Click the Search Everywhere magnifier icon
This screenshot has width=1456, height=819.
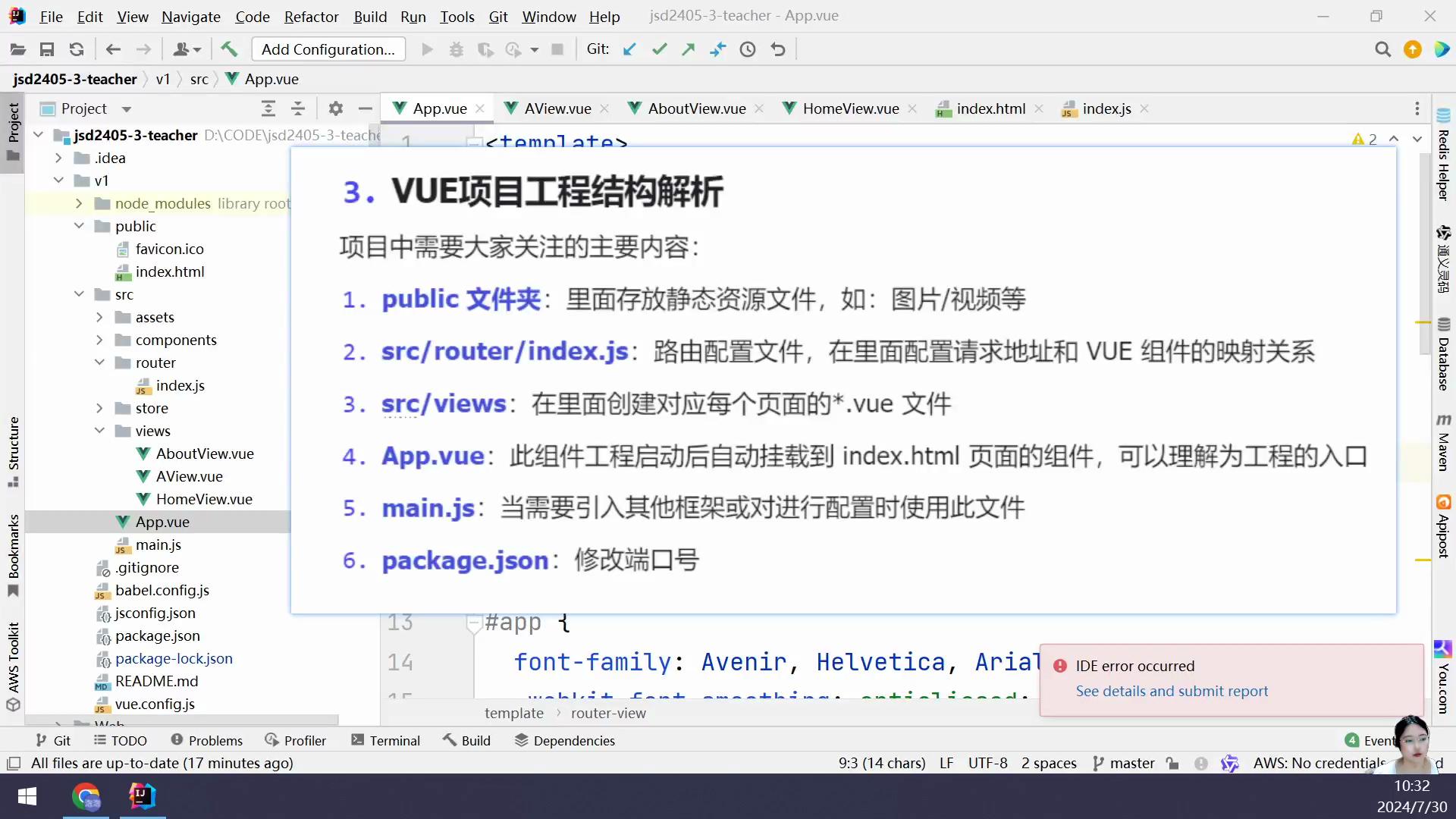pos(1382,49)
